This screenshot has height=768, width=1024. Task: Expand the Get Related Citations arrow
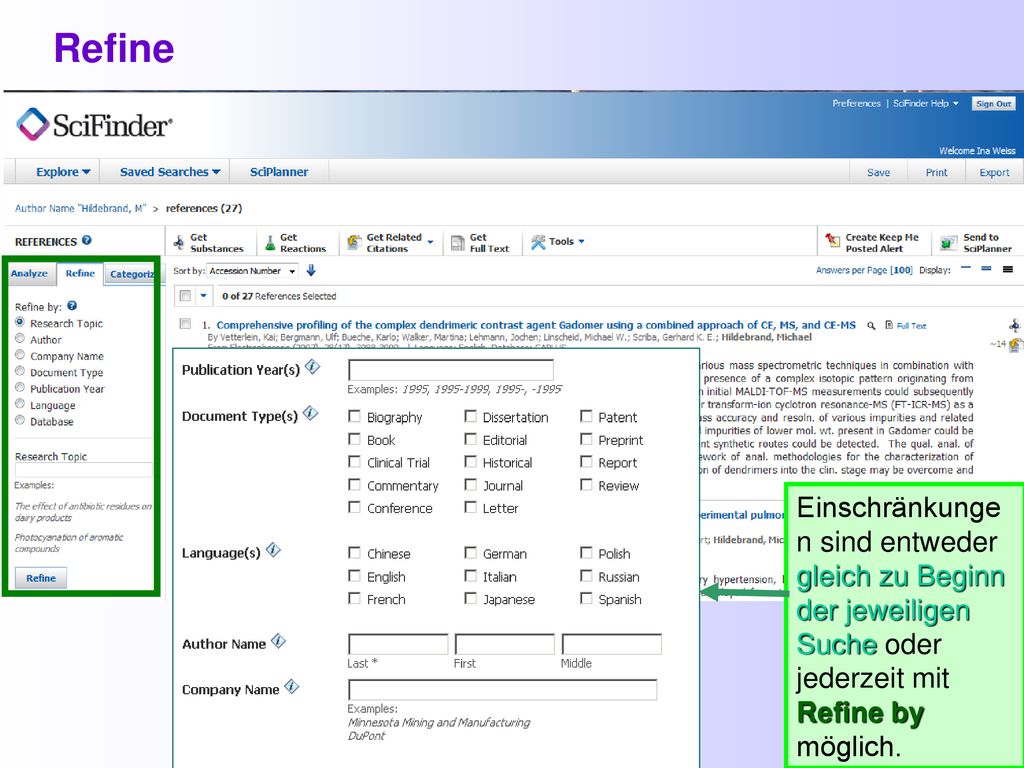pyautogui.click(x=430, y=242)
